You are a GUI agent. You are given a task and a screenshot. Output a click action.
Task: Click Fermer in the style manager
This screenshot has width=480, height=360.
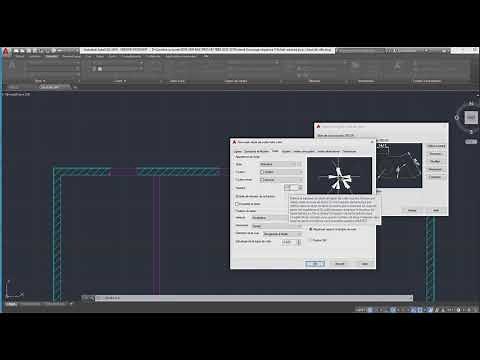pyautogui.click(x=412, y=210)
